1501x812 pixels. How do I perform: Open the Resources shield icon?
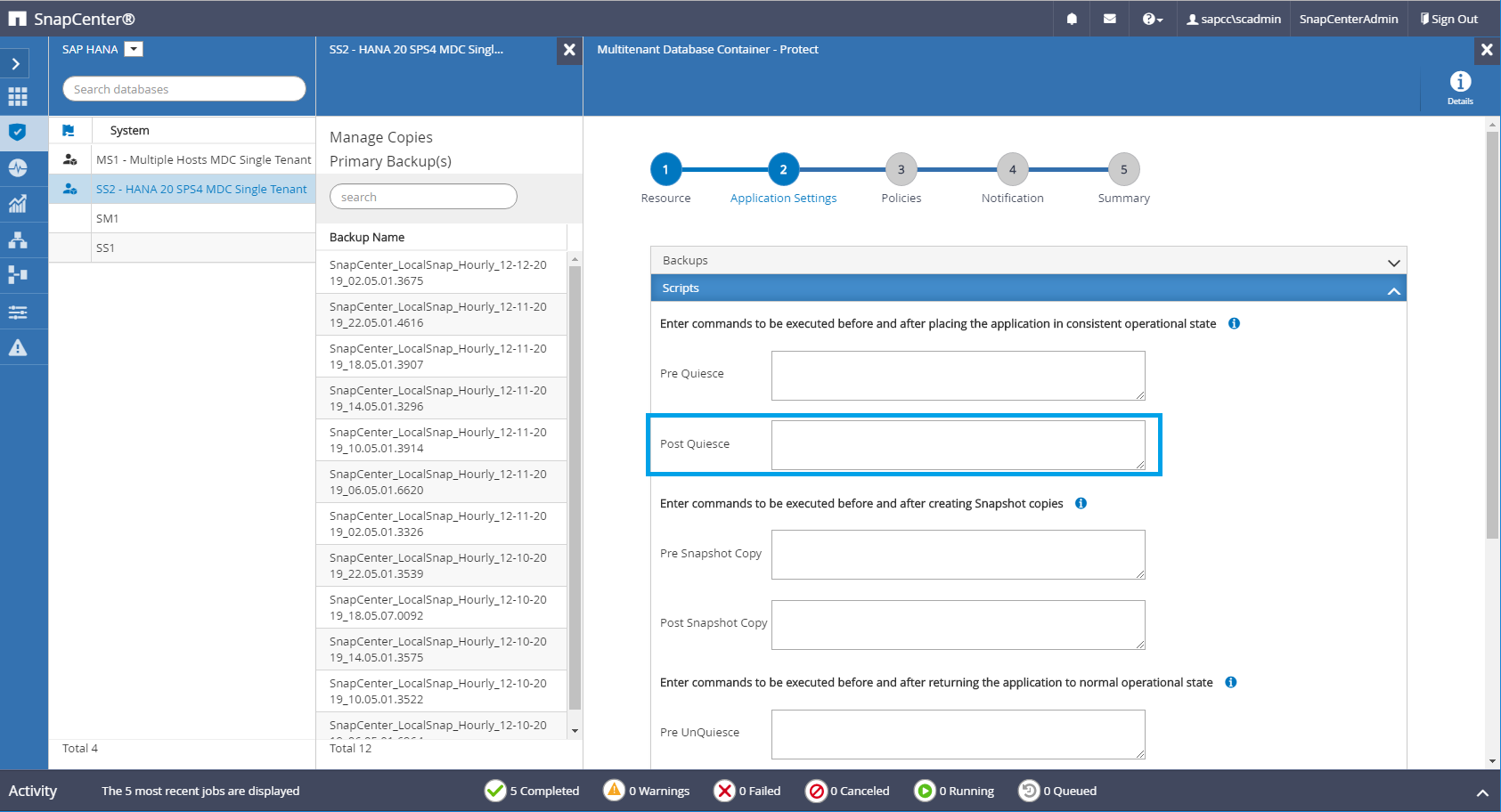[x=18, y=133]
